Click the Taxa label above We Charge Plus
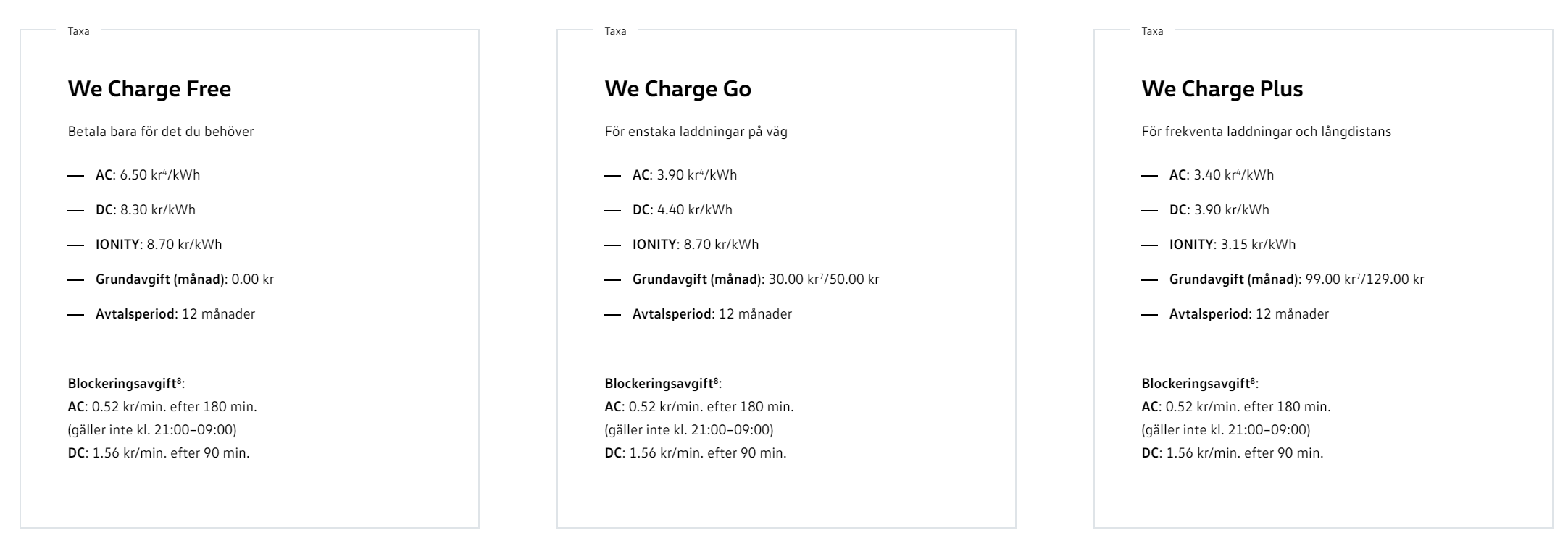Screen dimensions: 1568x543 (1152, 31)
